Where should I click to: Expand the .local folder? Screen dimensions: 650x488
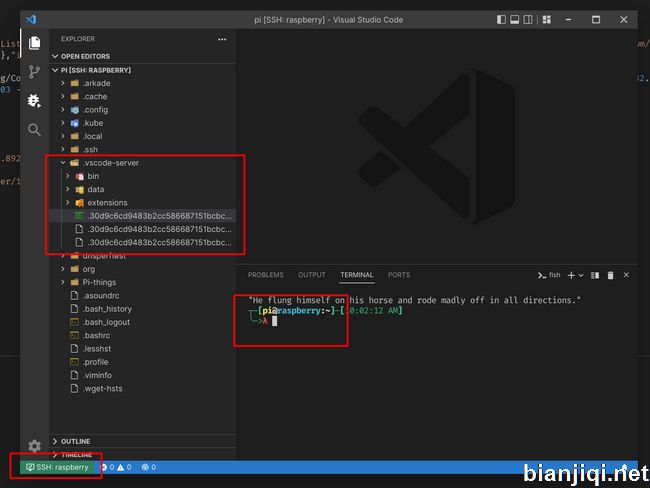[143, 136]
